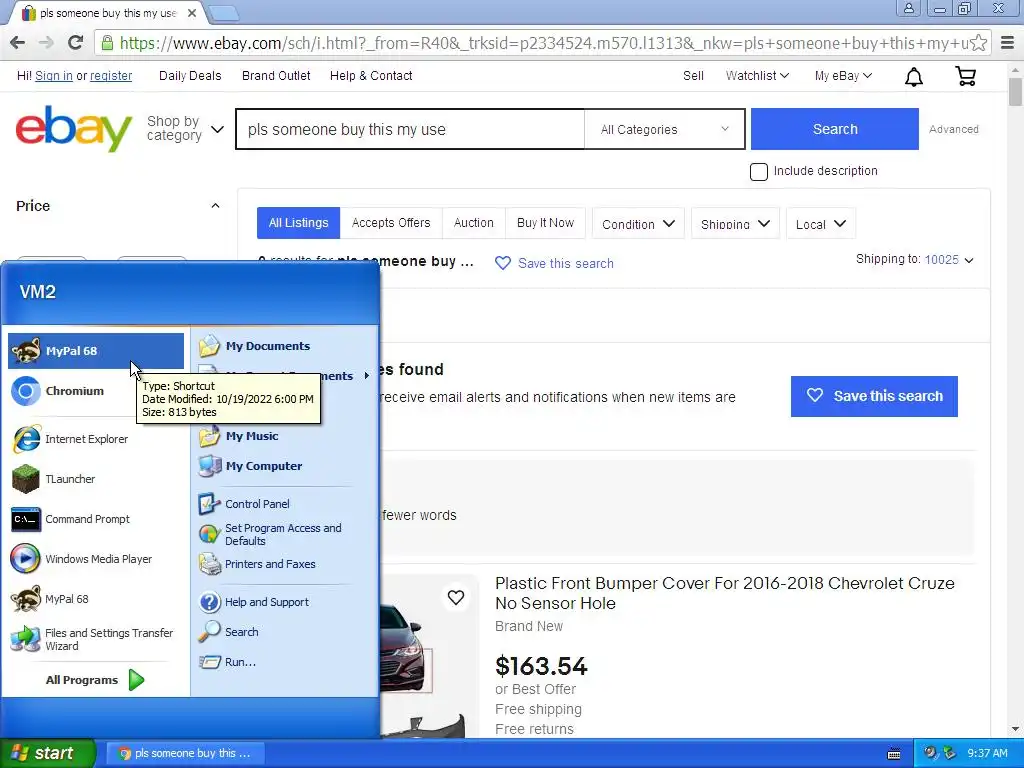Open the Local filter dropdown
The image size is (1024, 768).
(x=821, y=224)
